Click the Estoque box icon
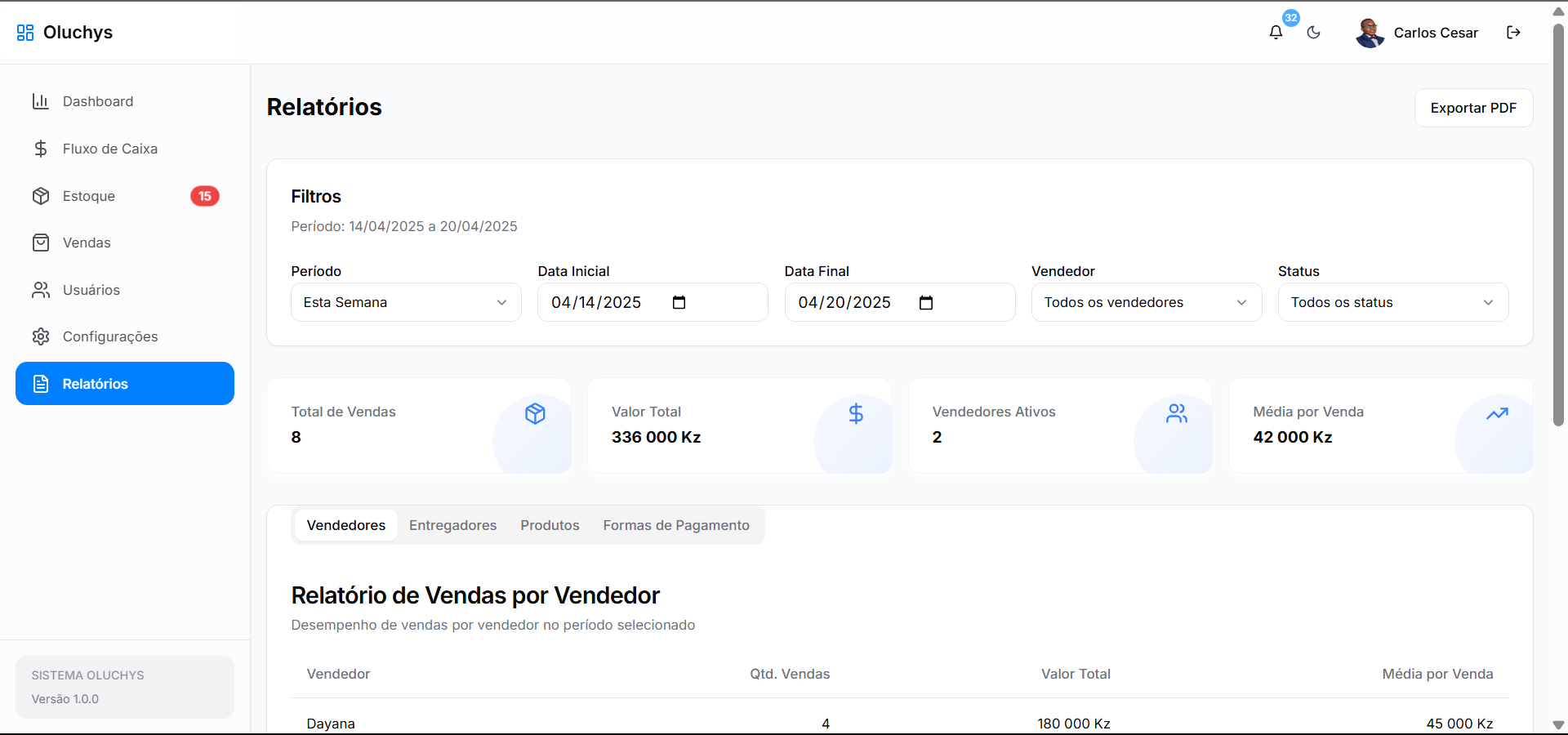Viewport: 1568px width, 735px height. coord(41,196)
